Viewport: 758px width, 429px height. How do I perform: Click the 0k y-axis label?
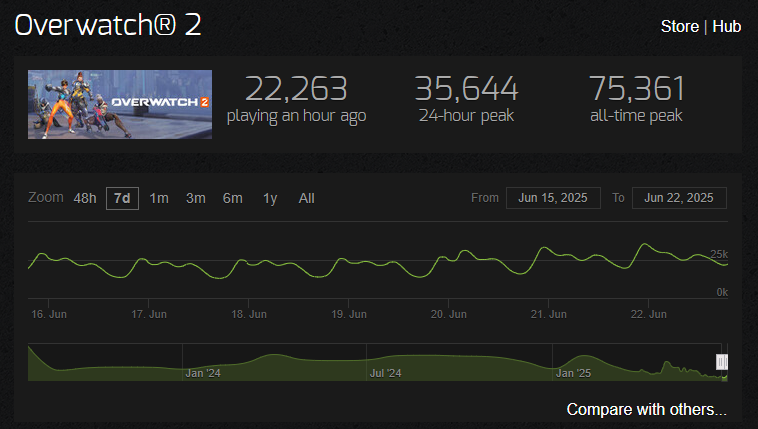pos(722,292)
